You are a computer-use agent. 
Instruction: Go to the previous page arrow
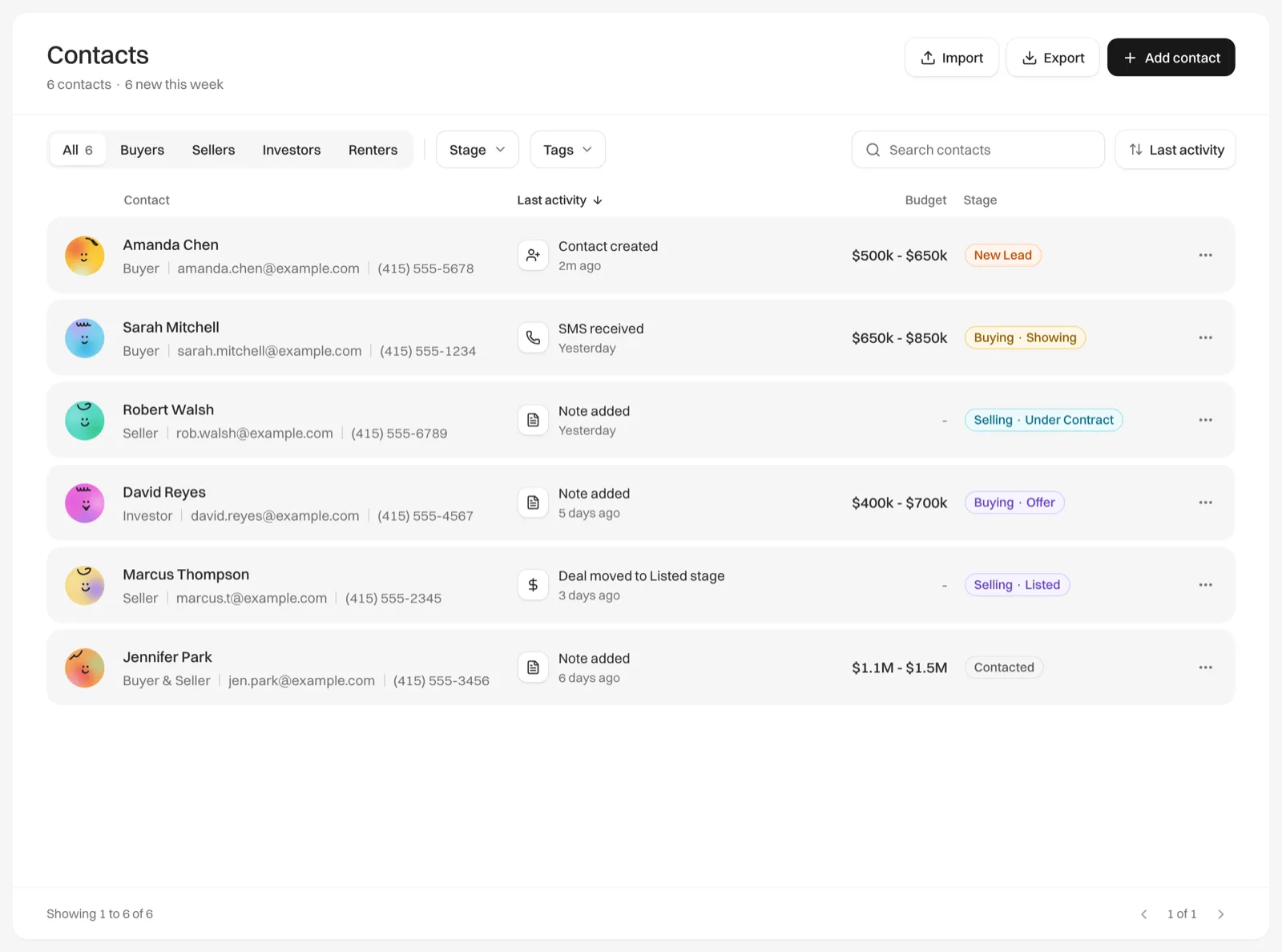click(x=1144, y=914)
